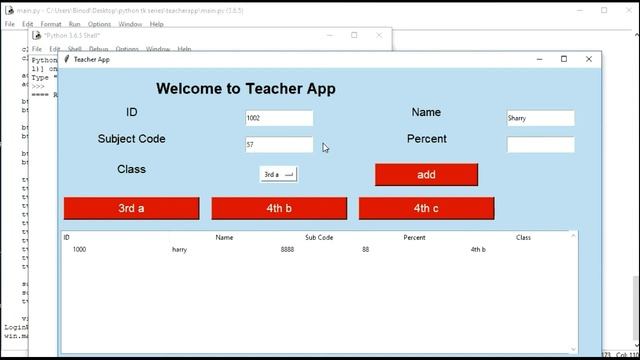Close the Teacher App window
Viewport: 640px width, 360px height.
click(x=589, y=59)
